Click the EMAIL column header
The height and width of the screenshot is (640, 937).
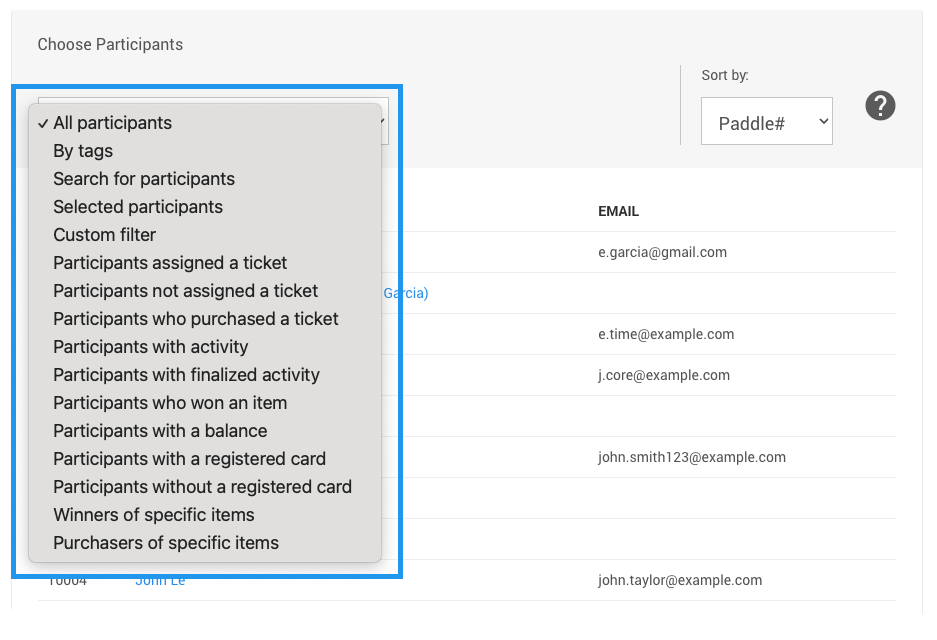coord(618,212)
